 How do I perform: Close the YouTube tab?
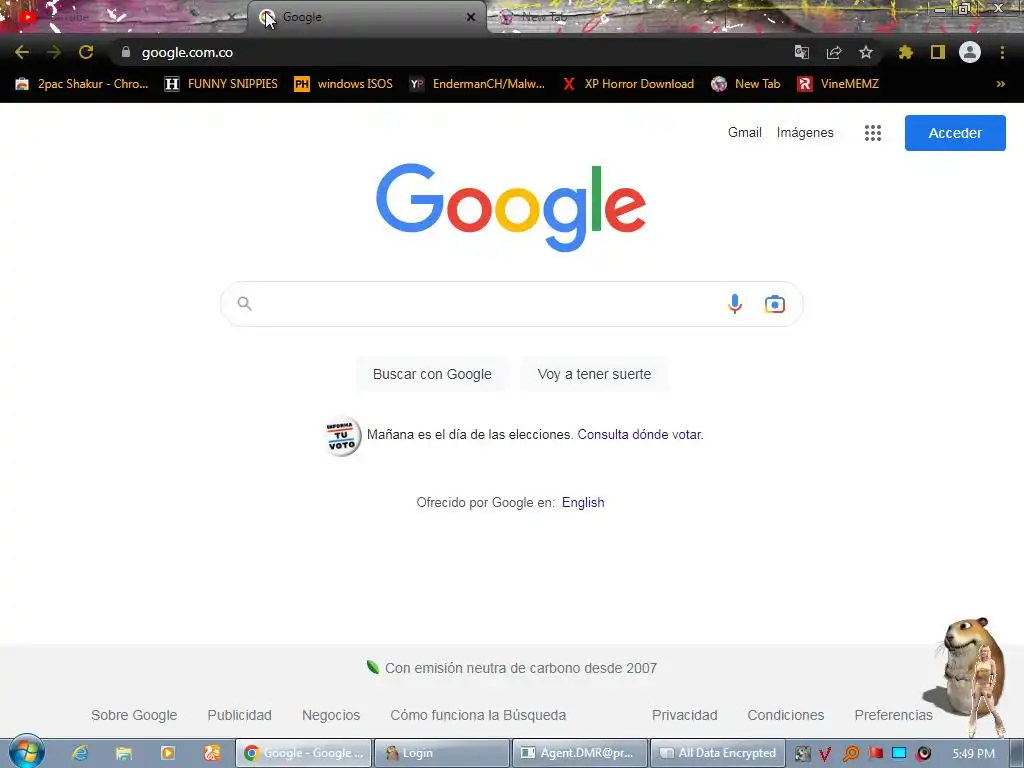point(231,17)
